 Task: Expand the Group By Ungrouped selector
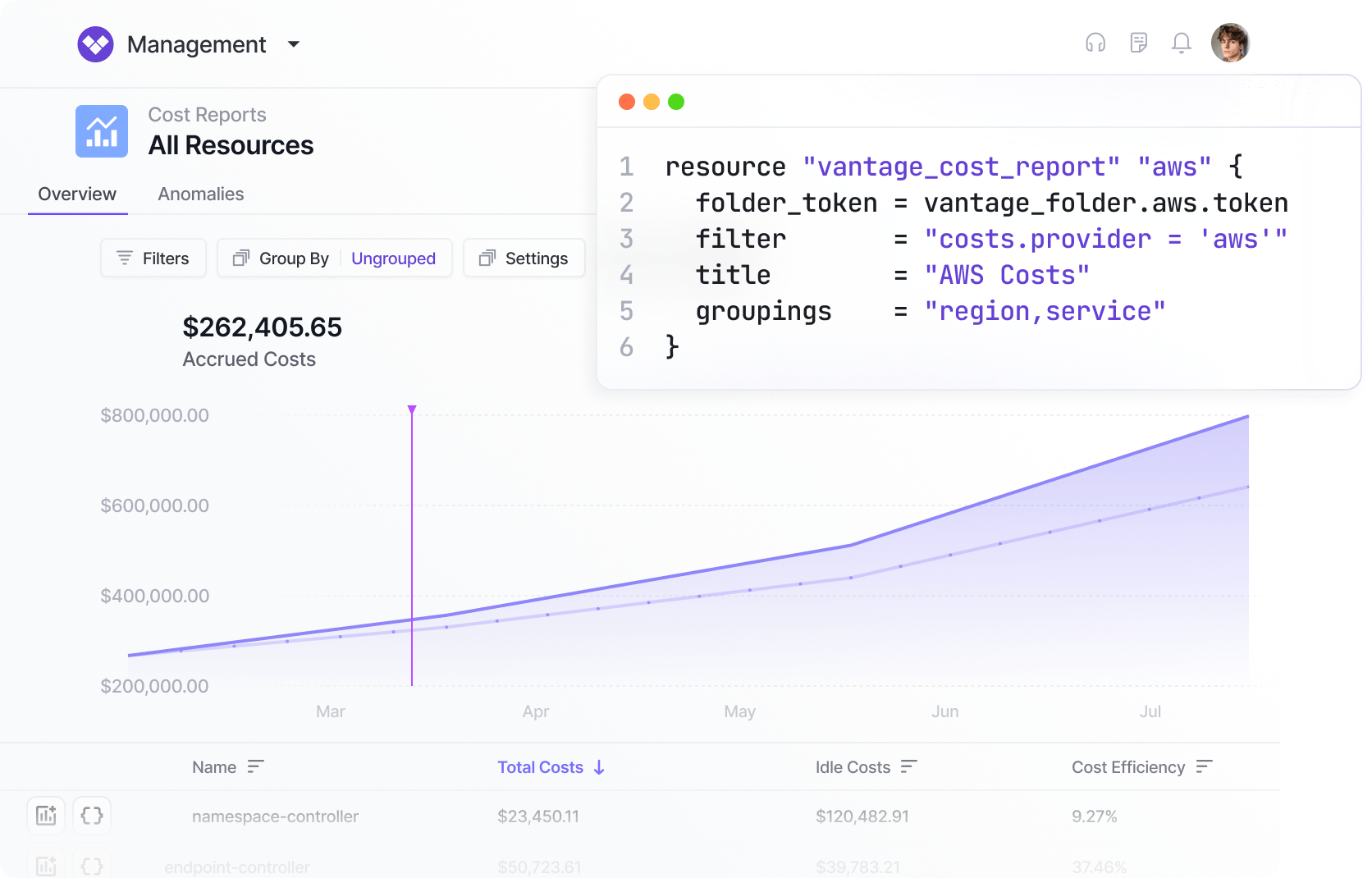pos(335,258)
